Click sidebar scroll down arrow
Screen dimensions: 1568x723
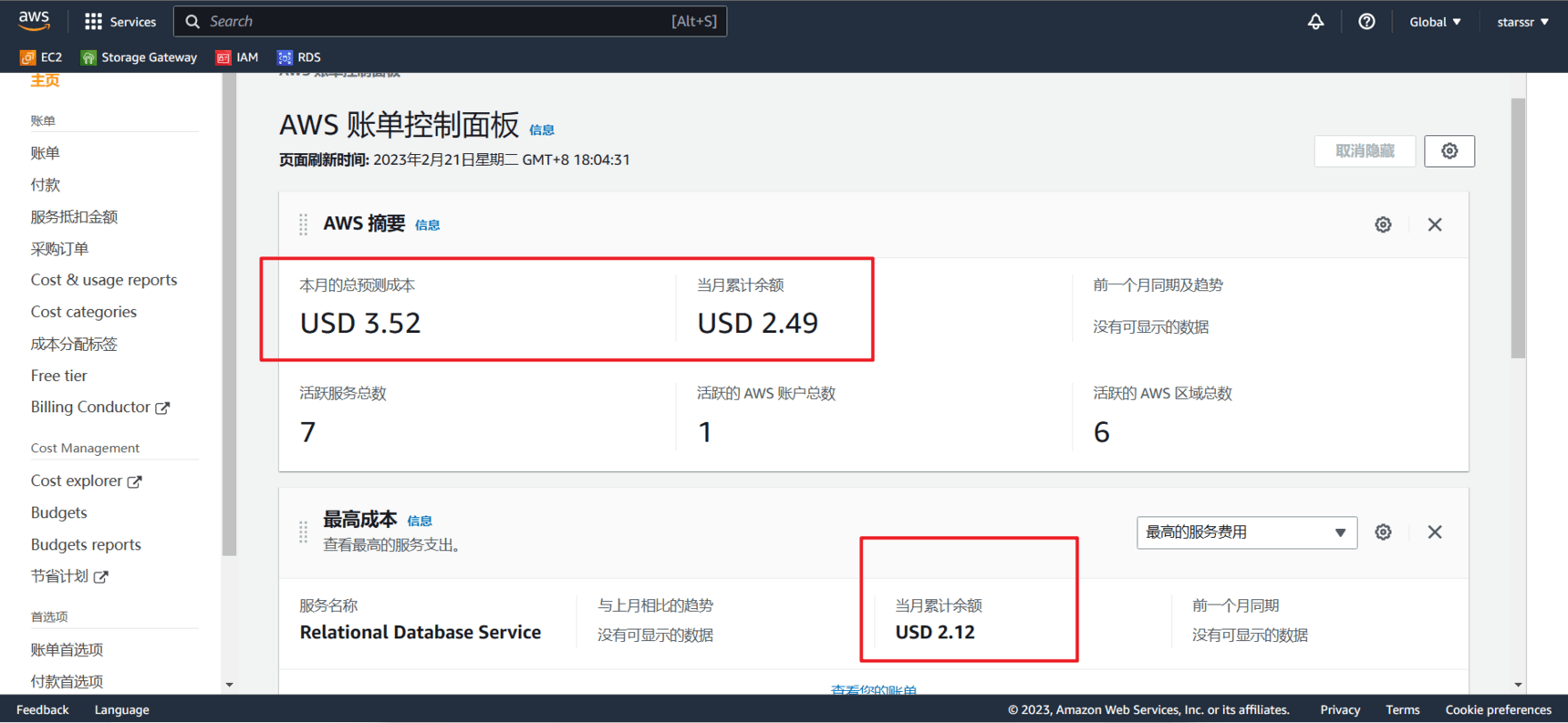click(x=229, y=685)
